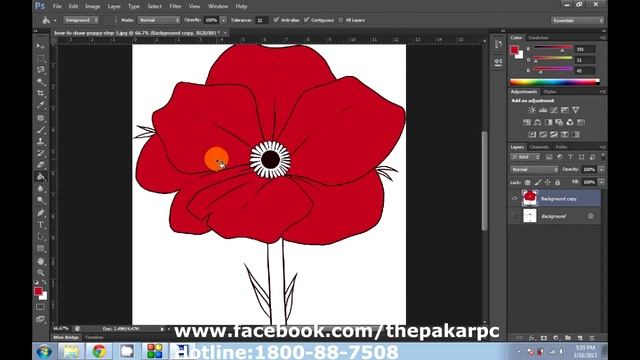Open the Timeline panel tab

click(x=94, y=337)
